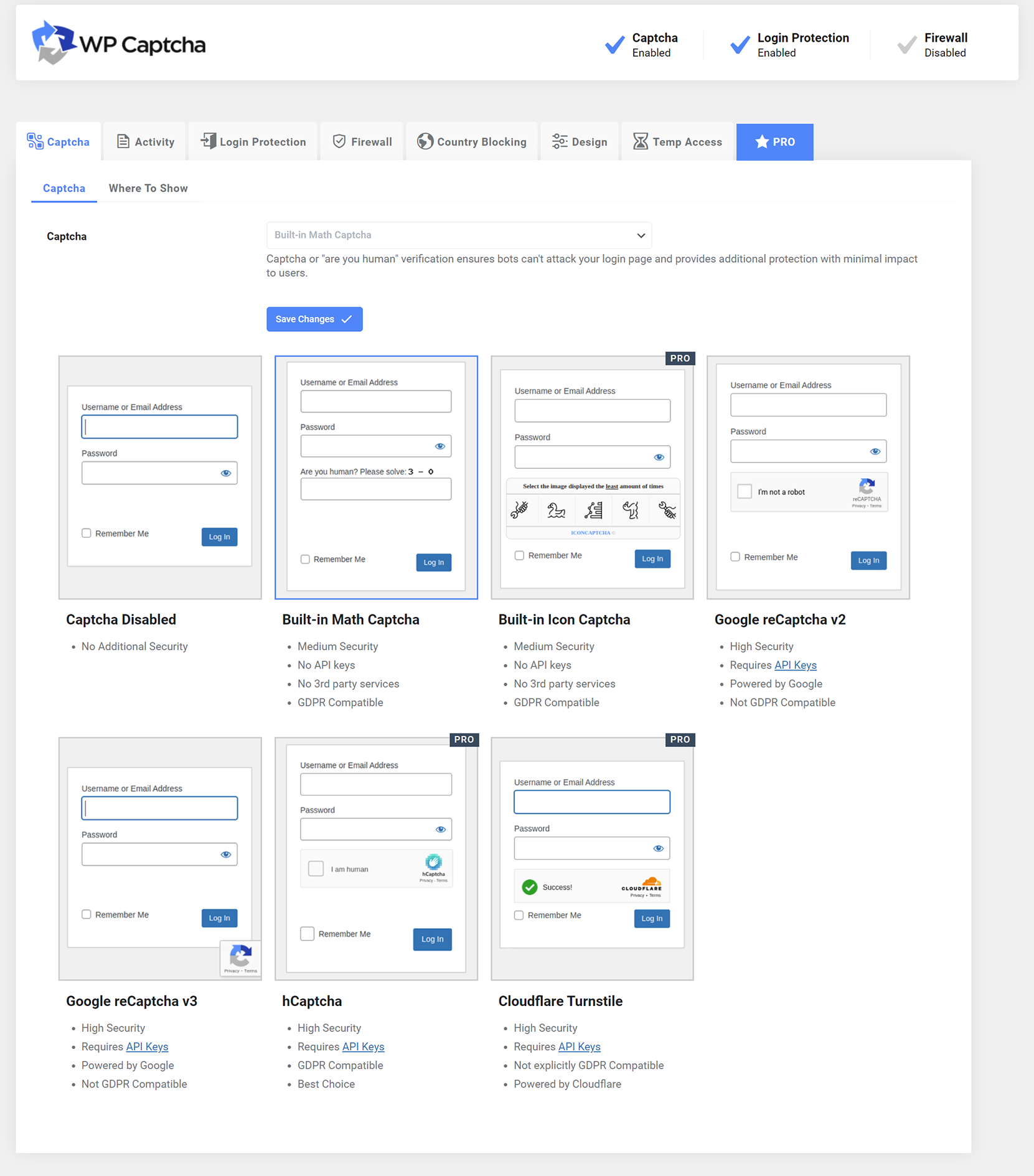The height and width of the screenshot is (1176, 1034).
Task: Click the math captcha answer field
Action: click(375, 489)
